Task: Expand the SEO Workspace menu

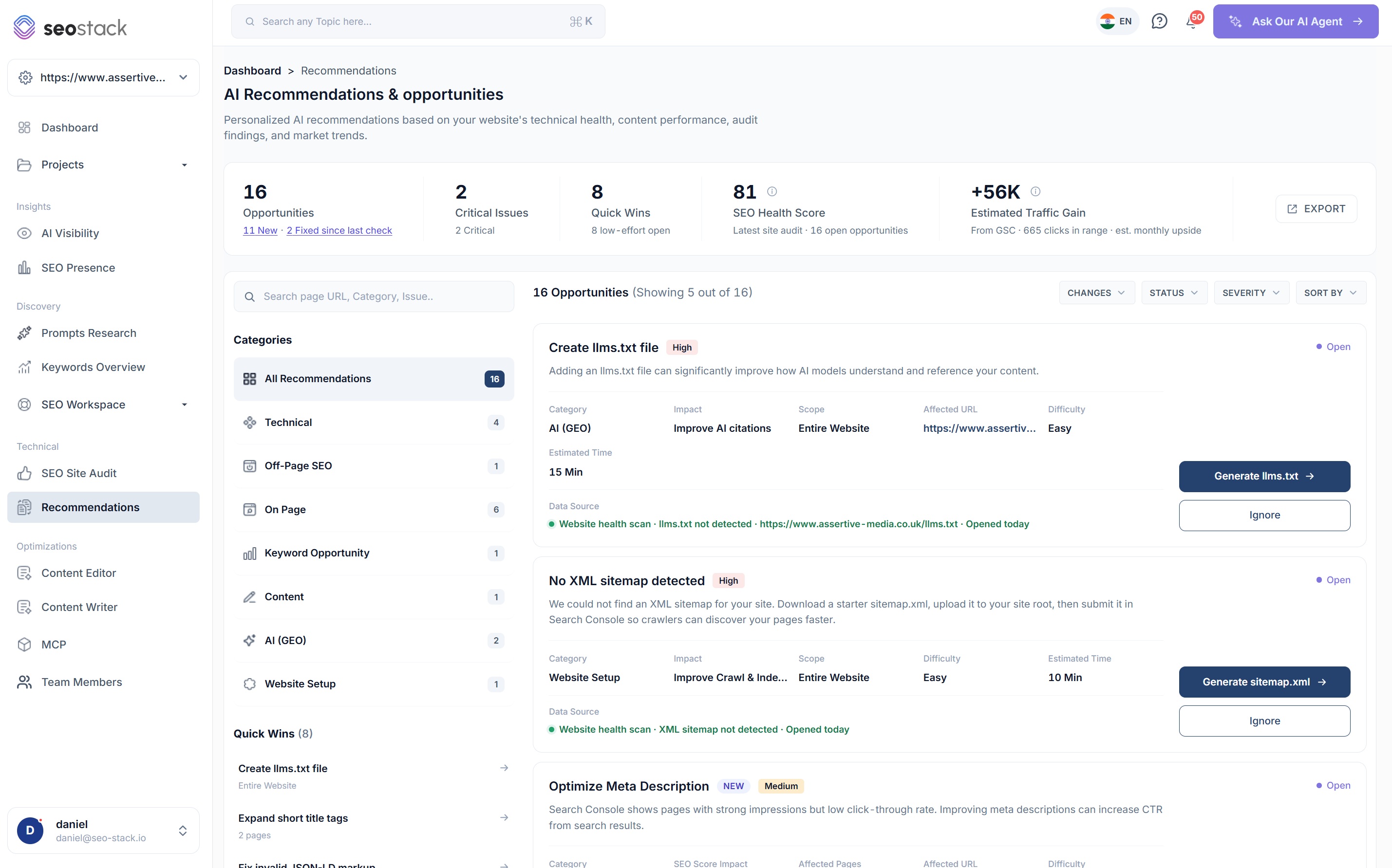Action: tap(184, 405)
